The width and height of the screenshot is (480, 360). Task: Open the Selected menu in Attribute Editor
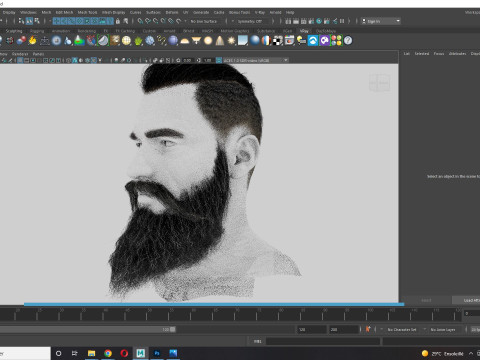click(x=422, y=53)
